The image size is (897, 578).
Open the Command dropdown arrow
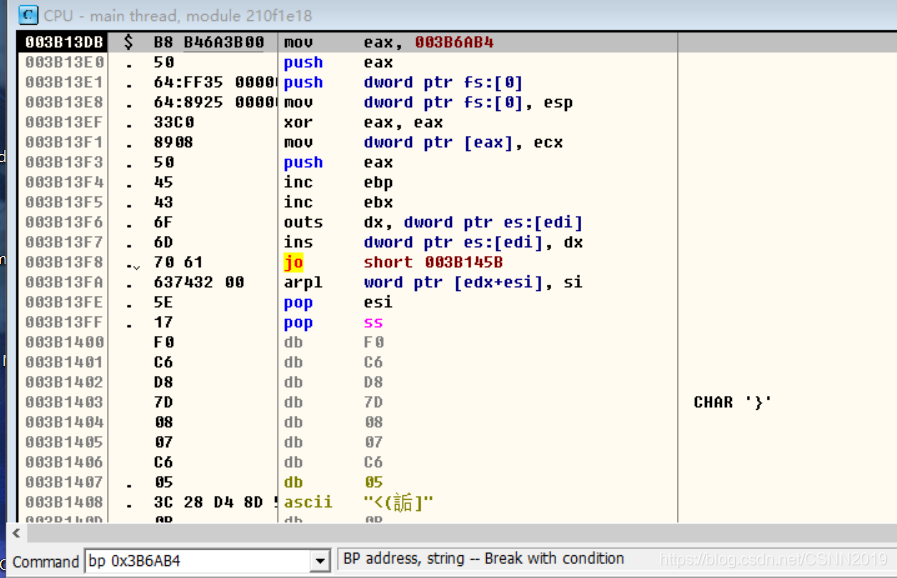click(320, 561)
